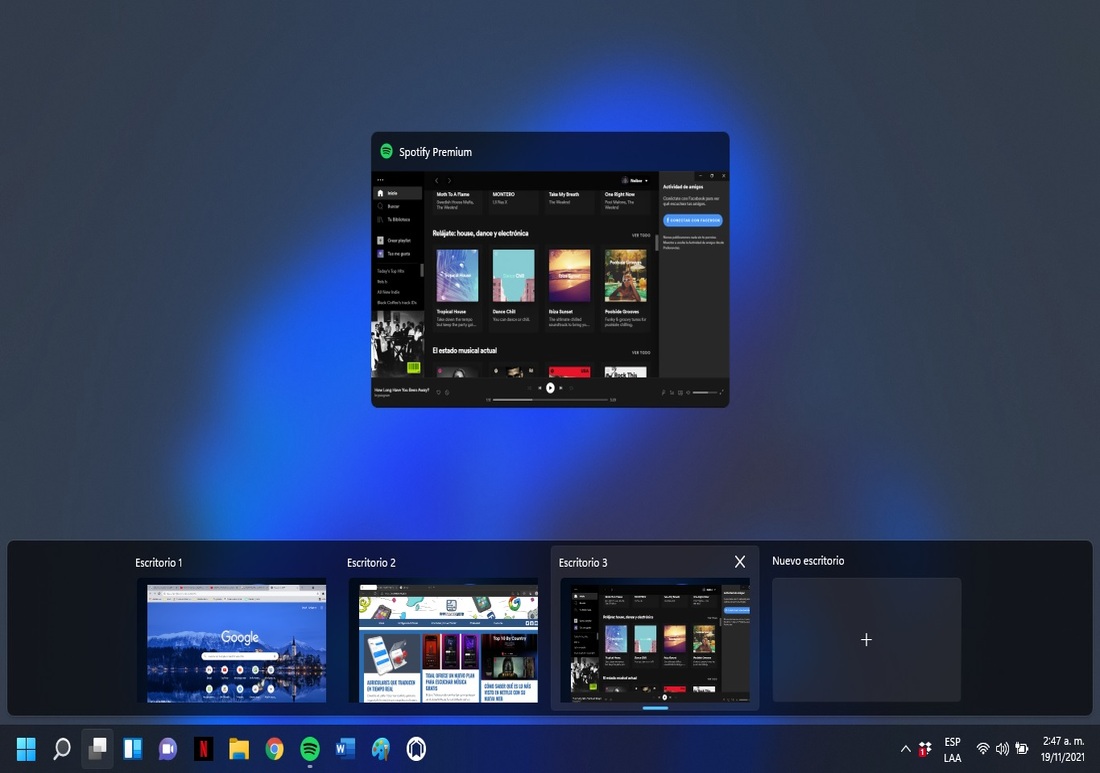Expand hidden system tray icons
1100x773 pixels.
[x=906, y=749]
